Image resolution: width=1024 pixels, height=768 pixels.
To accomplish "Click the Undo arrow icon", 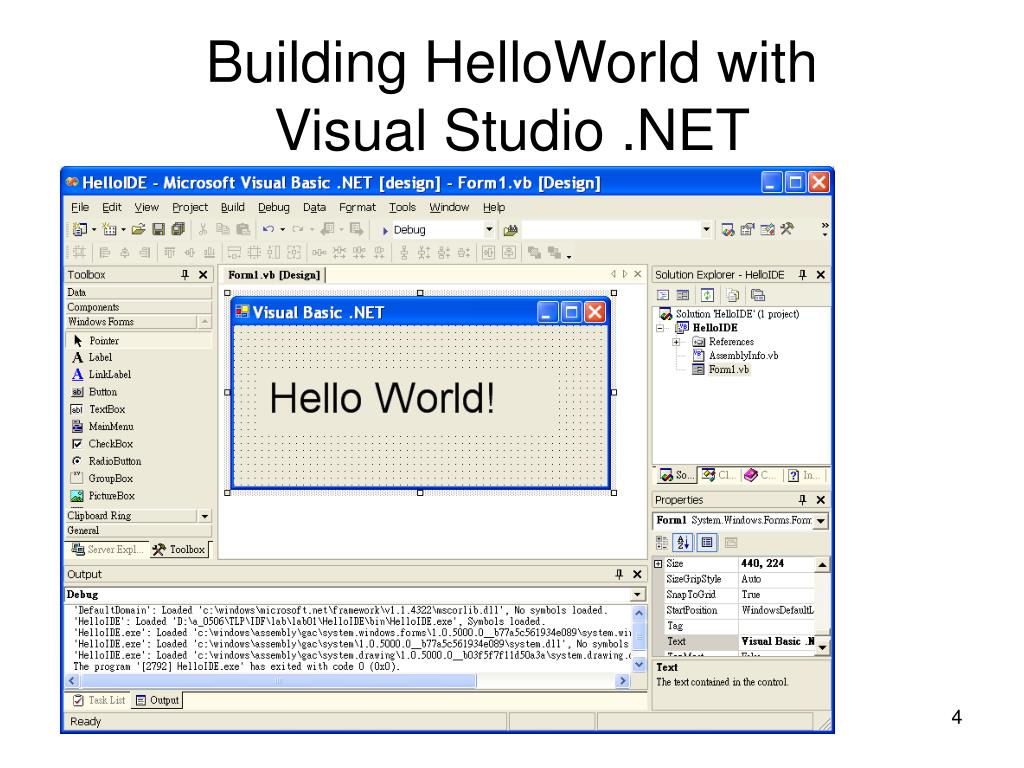I will tap(268, 229).
